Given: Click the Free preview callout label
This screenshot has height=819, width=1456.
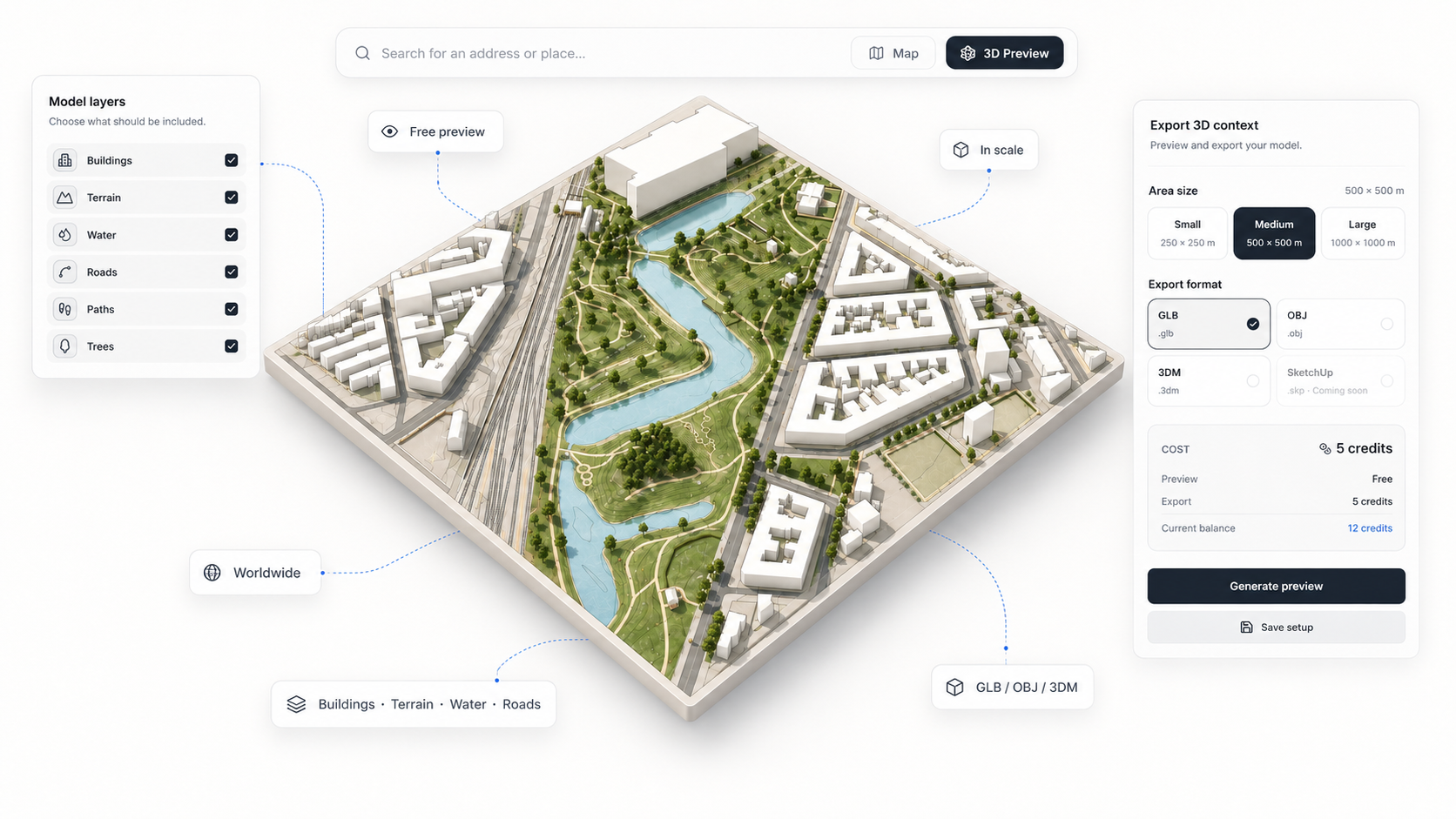Looking at the screenshot, I should tap(435, 131).
